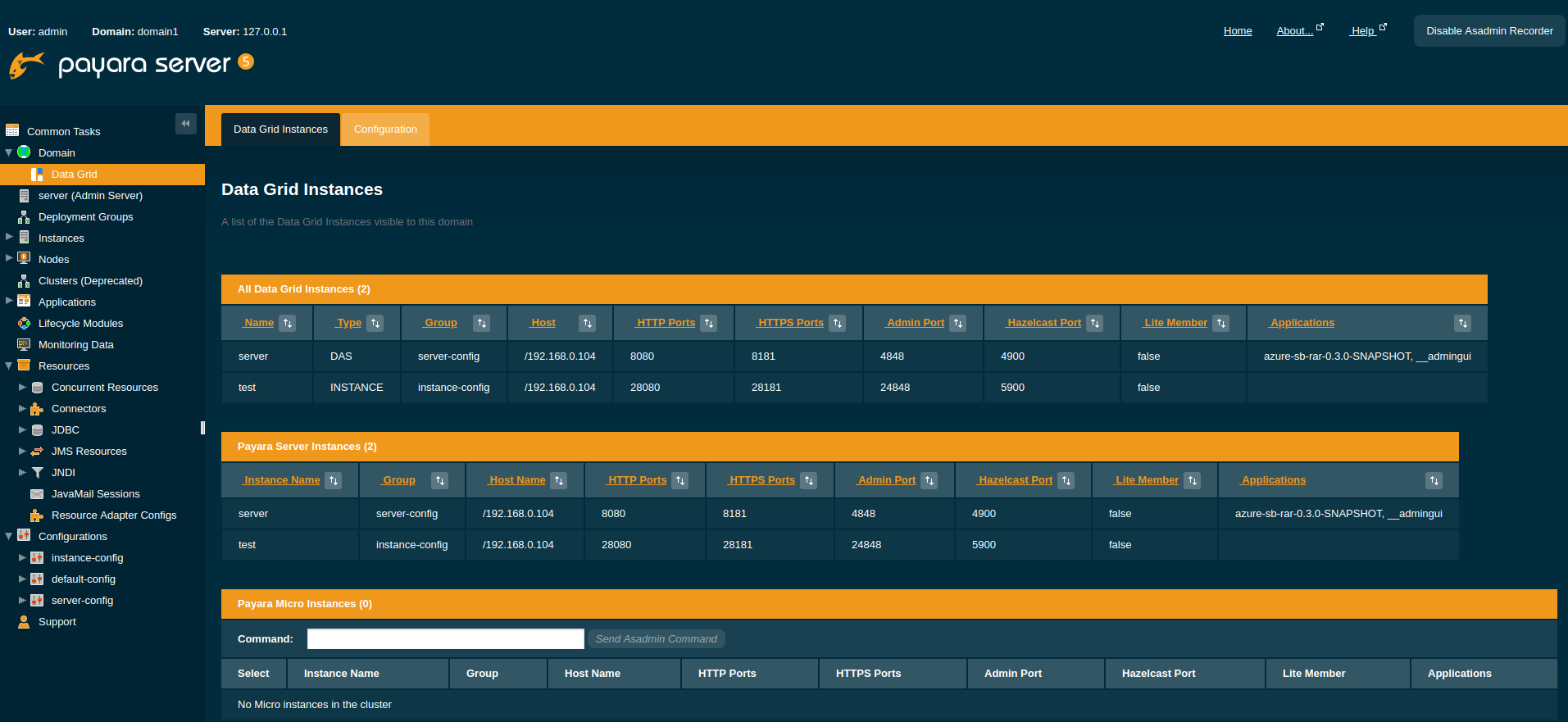Click the JavaMail Sessions envelope icon
Screen dimensions: 1568x722
[x=37, y=493]
